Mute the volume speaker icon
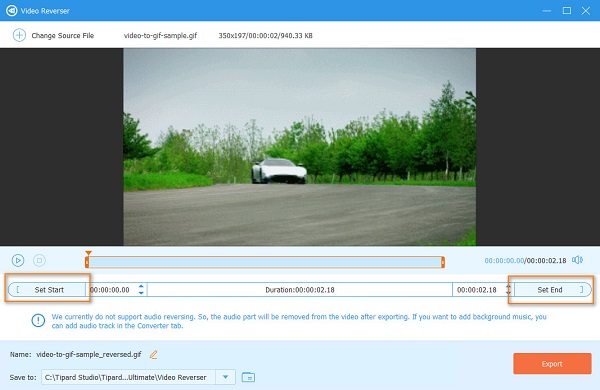 point(577,260)
